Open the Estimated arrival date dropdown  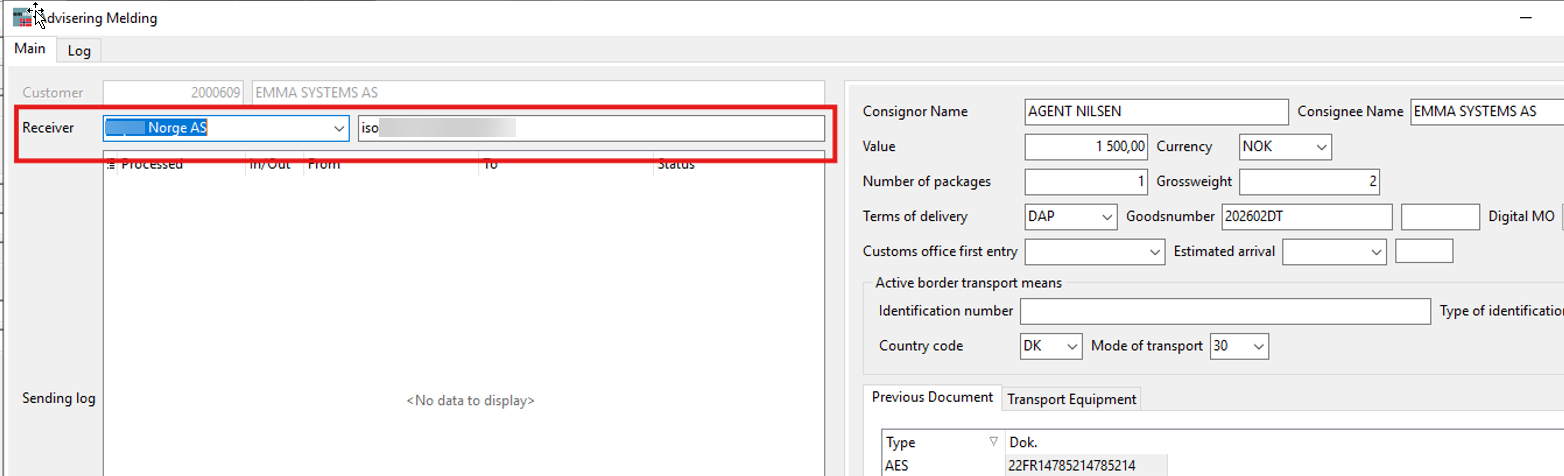click(1376, 252)
